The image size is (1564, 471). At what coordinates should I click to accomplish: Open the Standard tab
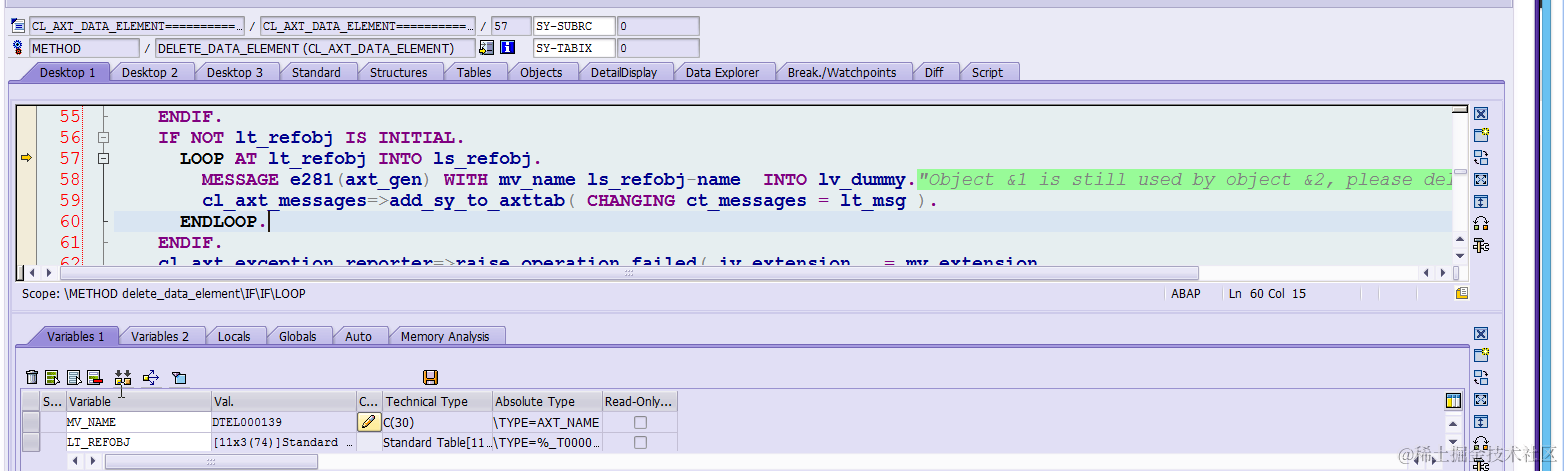coord(316,72)
